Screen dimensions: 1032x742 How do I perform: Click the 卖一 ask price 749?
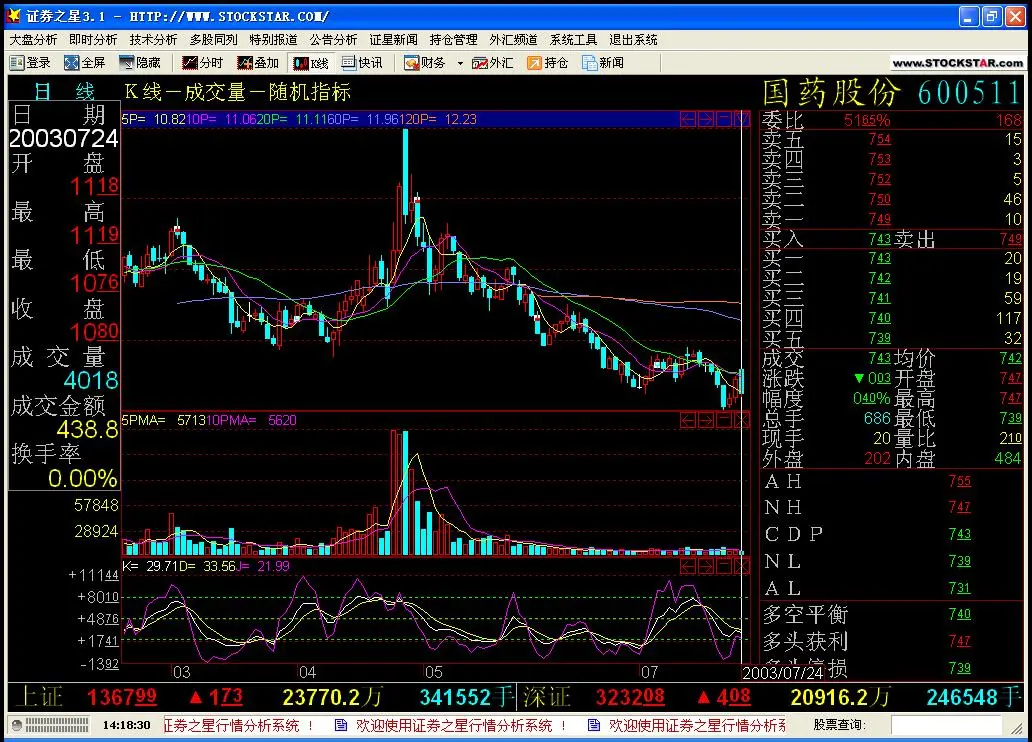click(x=879, y=219)
